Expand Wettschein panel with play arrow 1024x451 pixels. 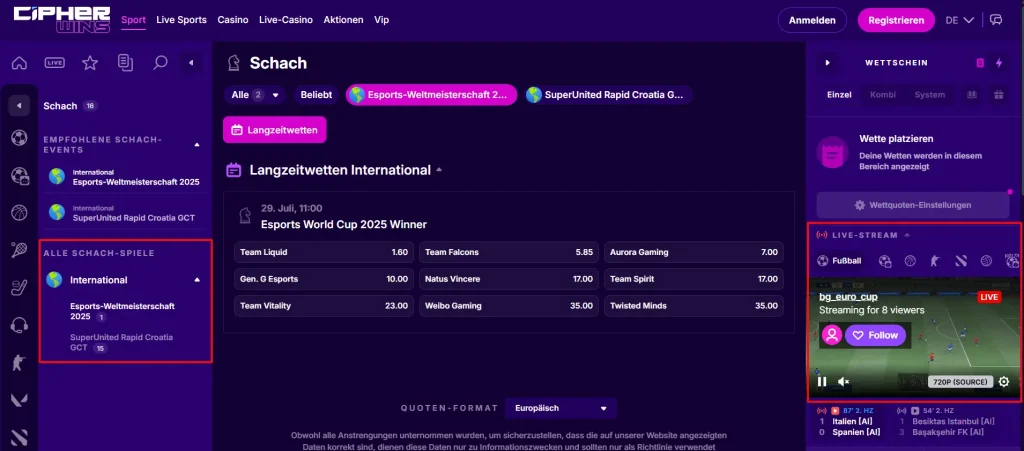tap(827, 63)
